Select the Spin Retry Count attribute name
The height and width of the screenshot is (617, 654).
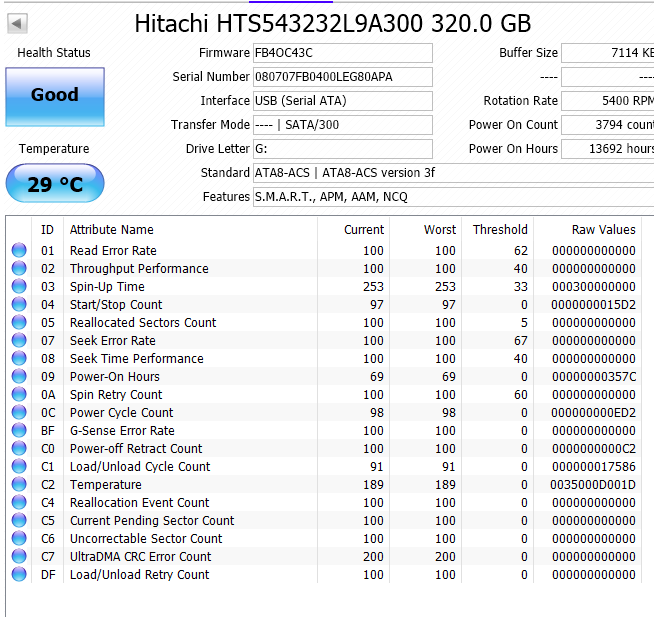[x=116, y=395]
